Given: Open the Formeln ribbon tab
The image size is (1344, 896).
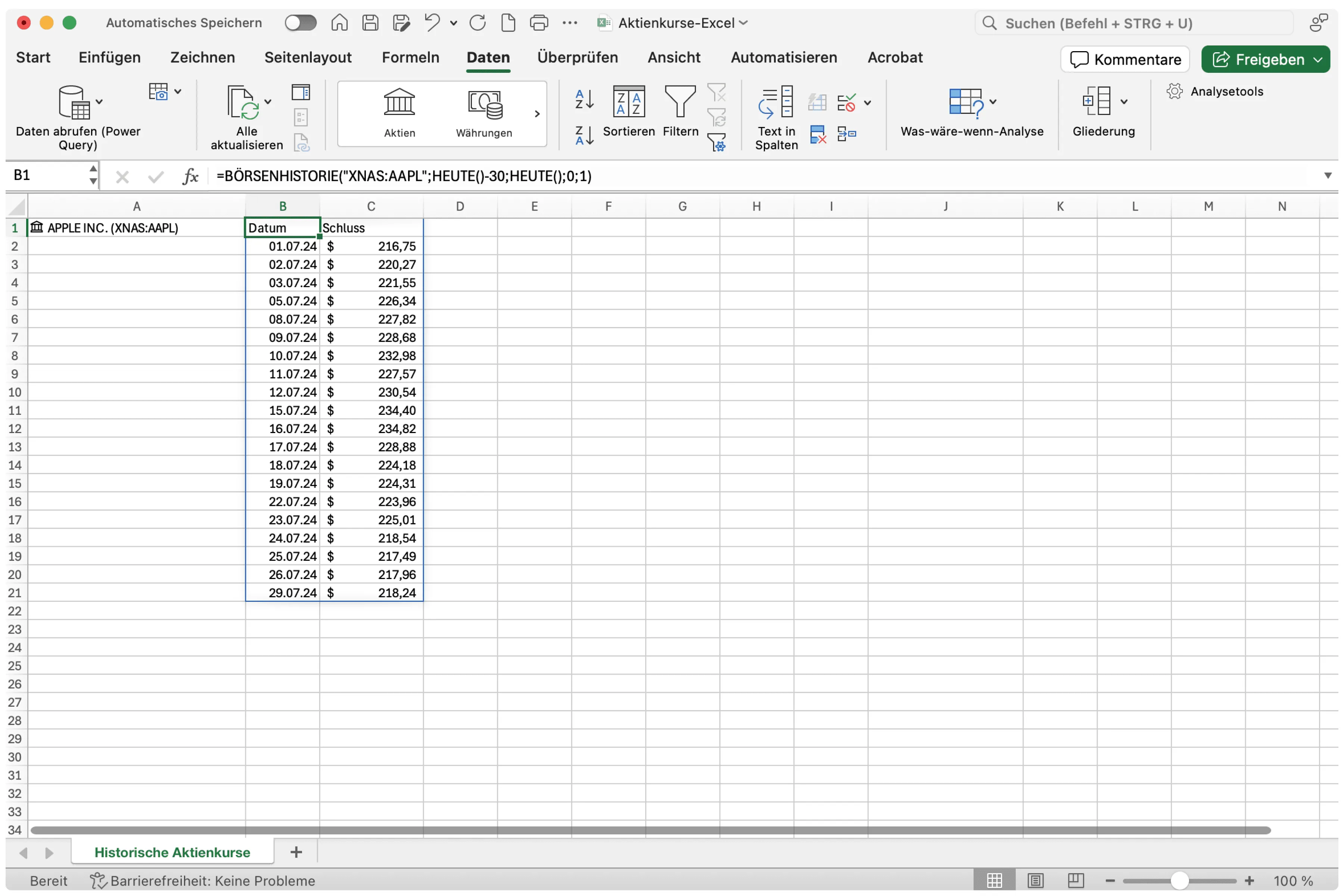Looking at the screenshot, I should [410, 58].
